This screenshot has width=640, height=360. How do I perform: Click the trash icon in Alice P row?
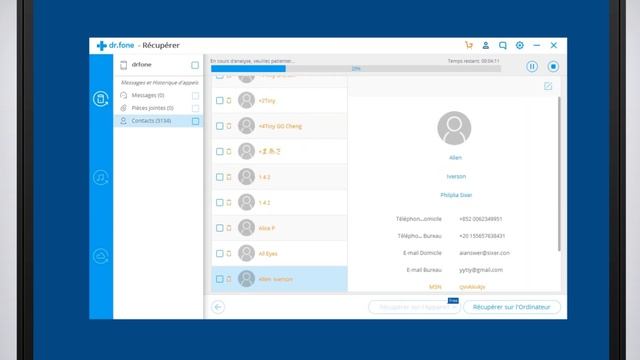point(229,228)
